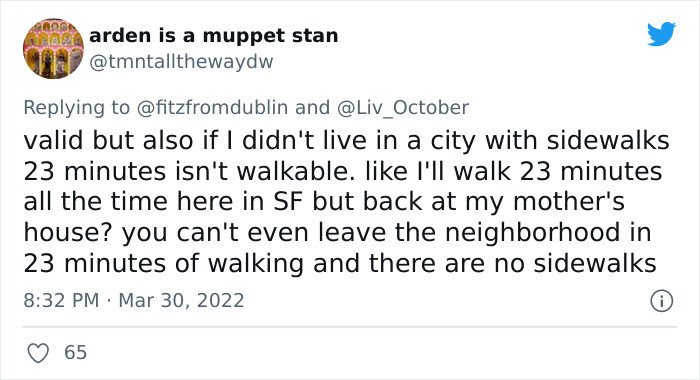Open the "arden is a muppet stan" profile name

[214, 36]
